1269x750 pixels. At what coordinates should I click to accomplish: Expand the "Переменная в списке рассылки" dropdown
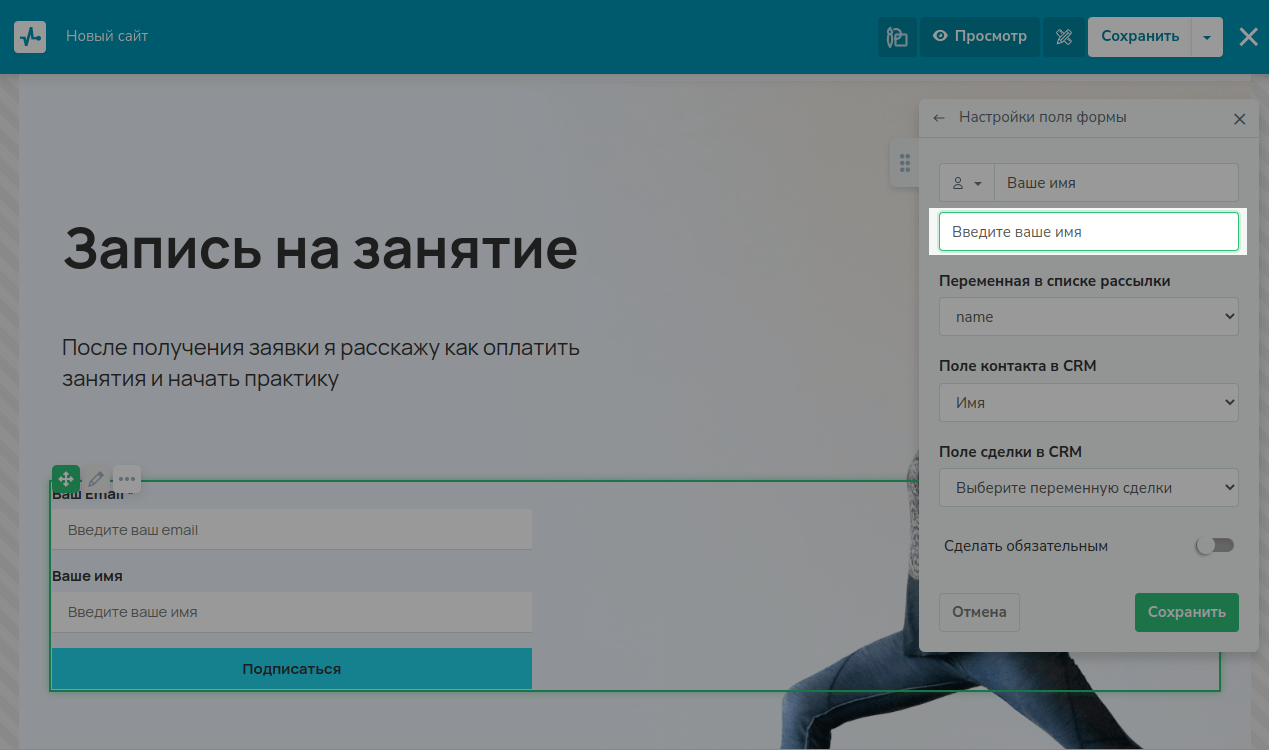[1088, 317]
